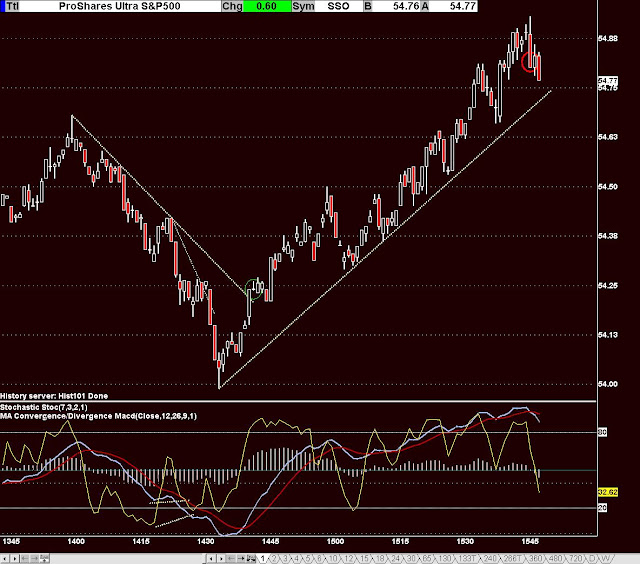640x564 pixels.
Task: Click the SSO symbol field
Action: (x=338, y=6)
